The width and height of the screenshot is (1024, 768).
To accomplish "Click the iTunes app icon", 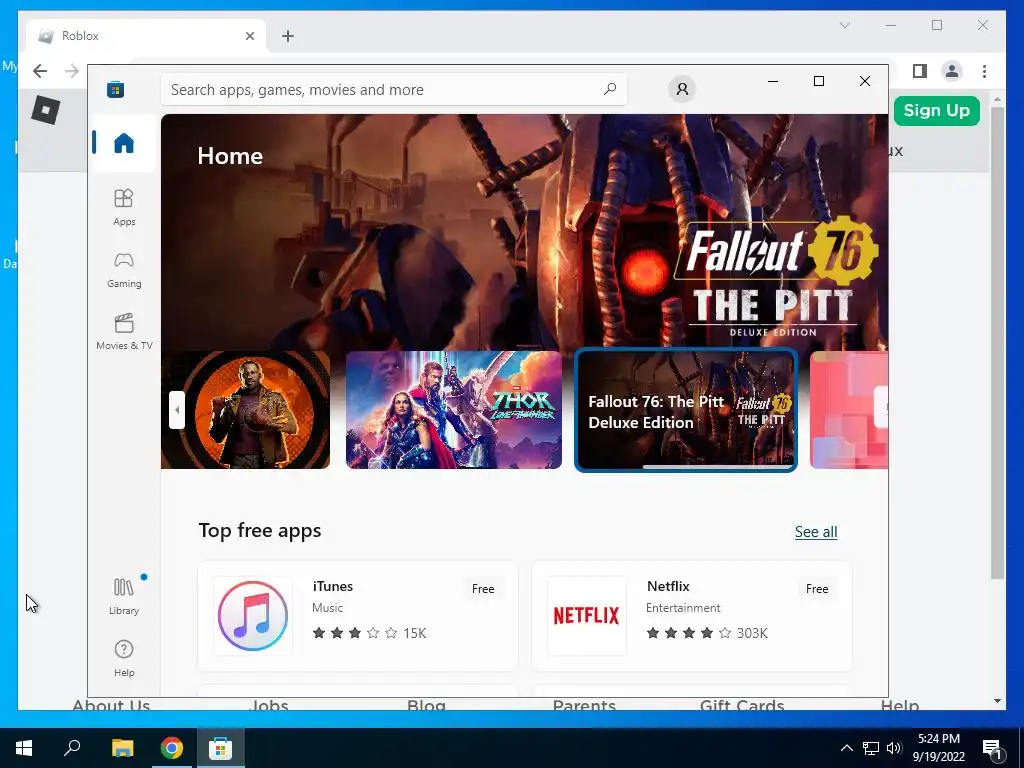I will click(x=253, y=616).
